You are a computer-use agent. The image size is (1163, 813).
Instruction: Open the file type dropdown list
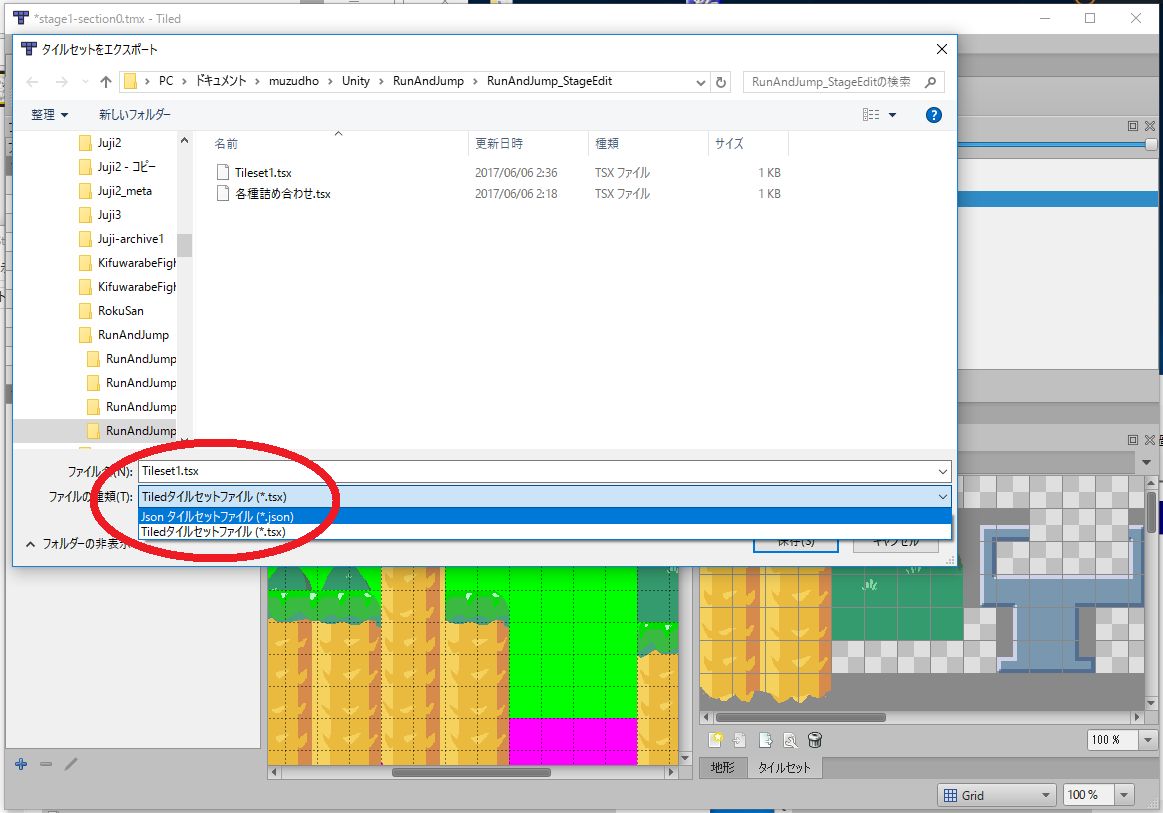pos(942,496)
